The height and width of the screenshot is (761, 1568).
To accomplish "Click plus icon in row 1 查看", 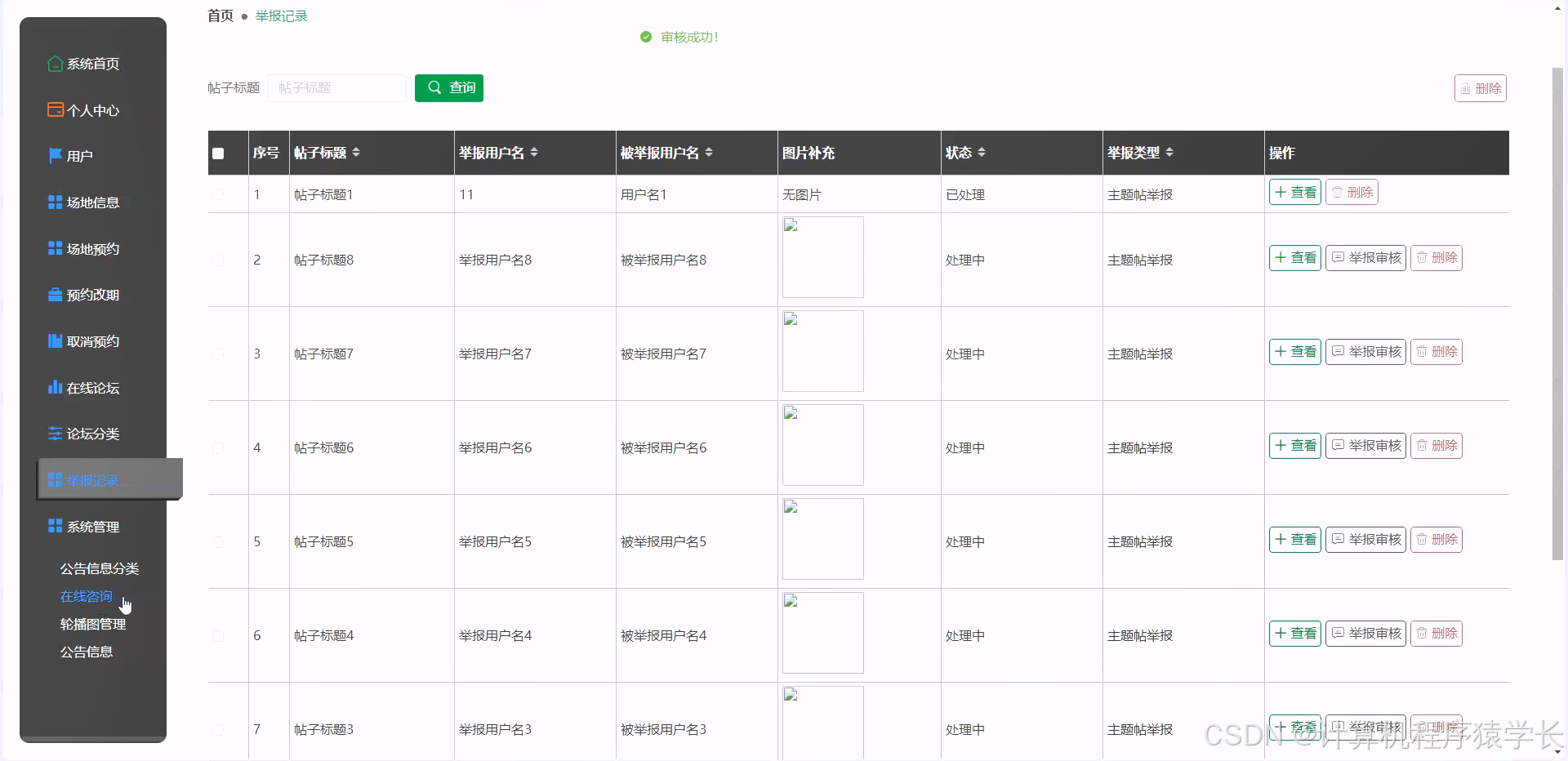I will click(x=1281, y=192).
